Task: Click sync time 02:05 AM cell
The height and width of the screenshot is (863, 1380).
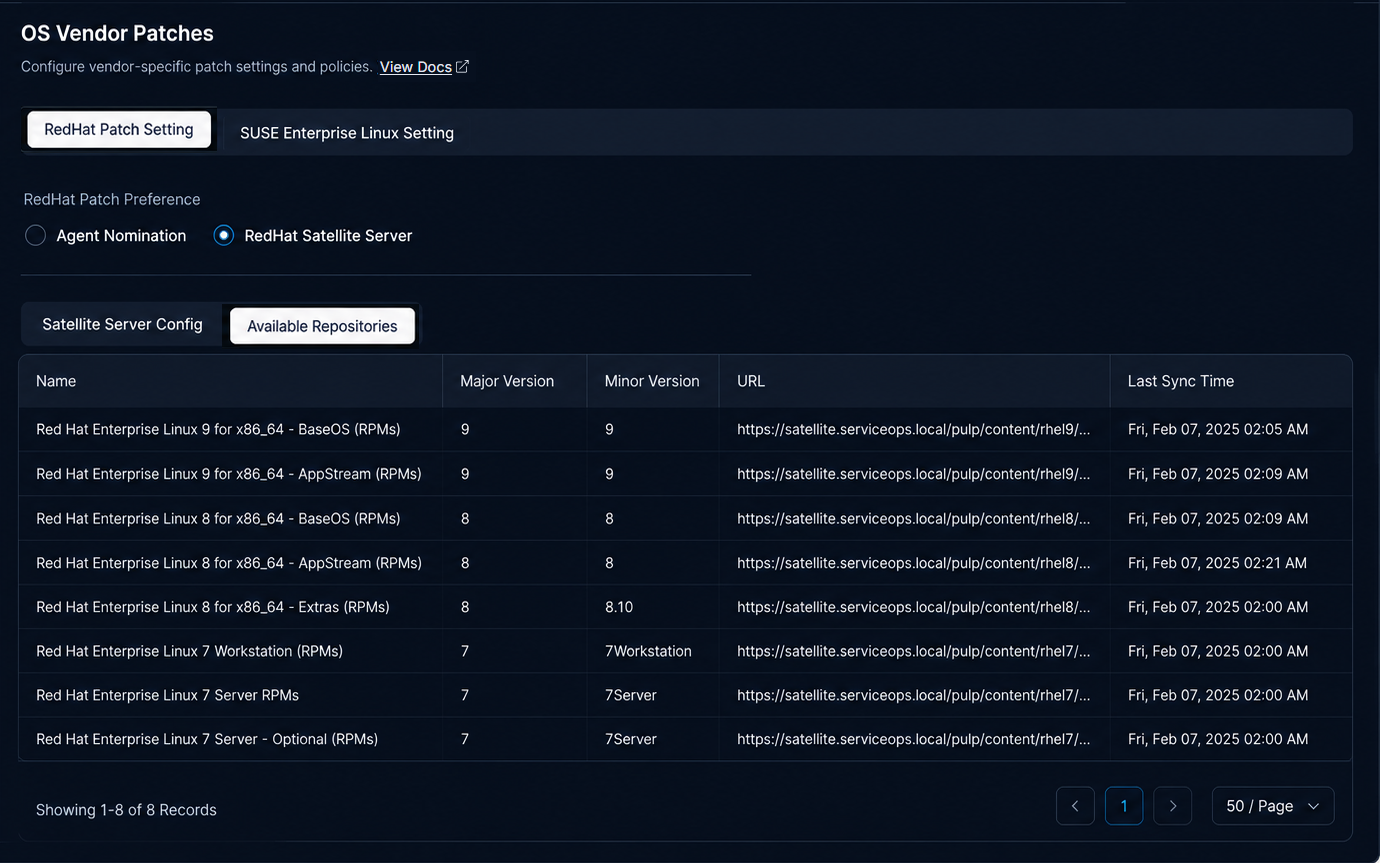Action: (1218, 429)
